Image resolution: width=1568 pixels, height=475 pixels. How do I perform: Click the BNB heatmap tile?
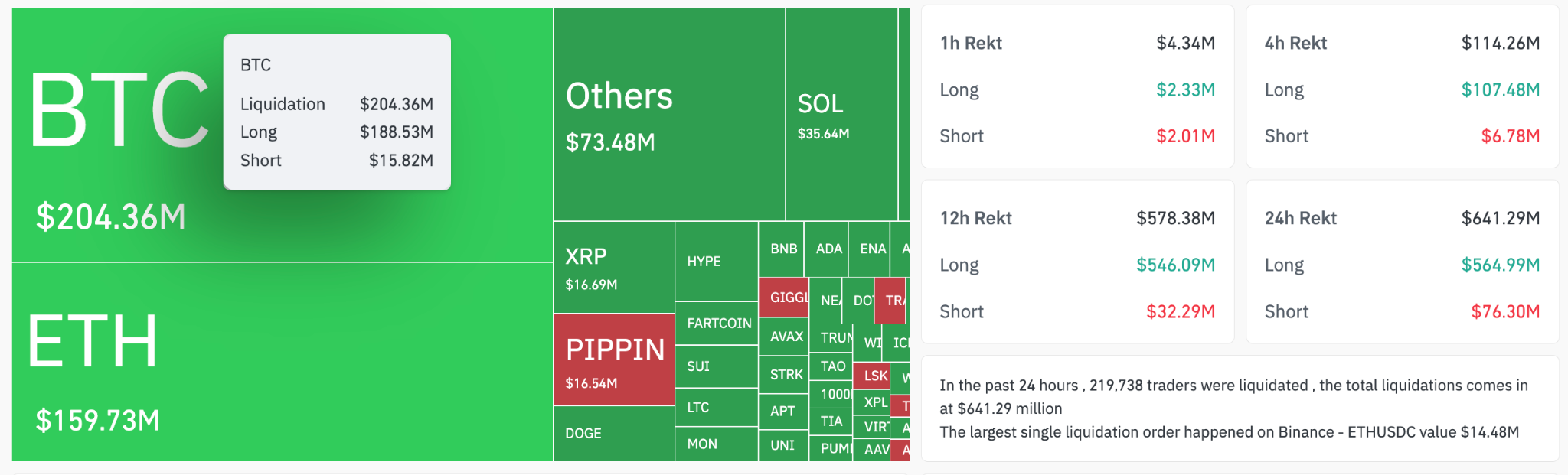[782, 249]
